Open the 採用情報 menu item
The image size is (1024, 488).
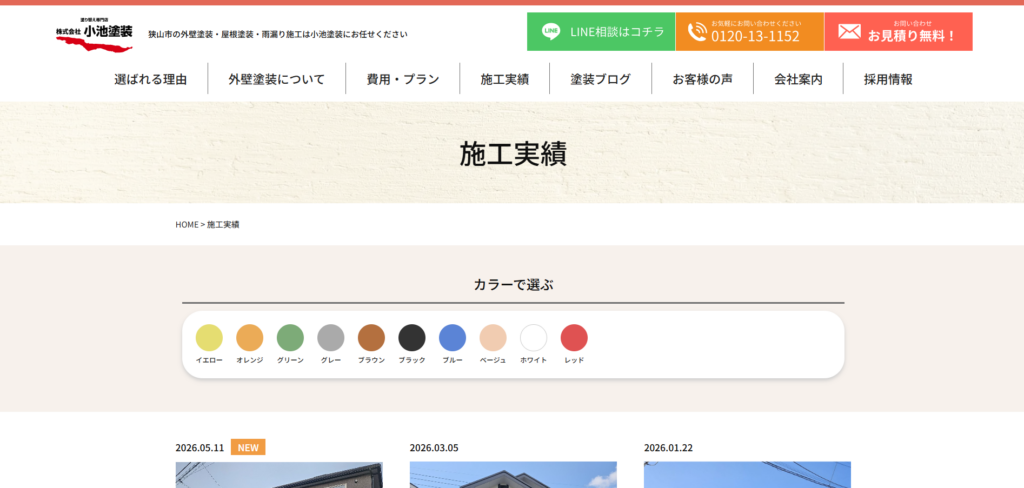(x=888, y=79)
